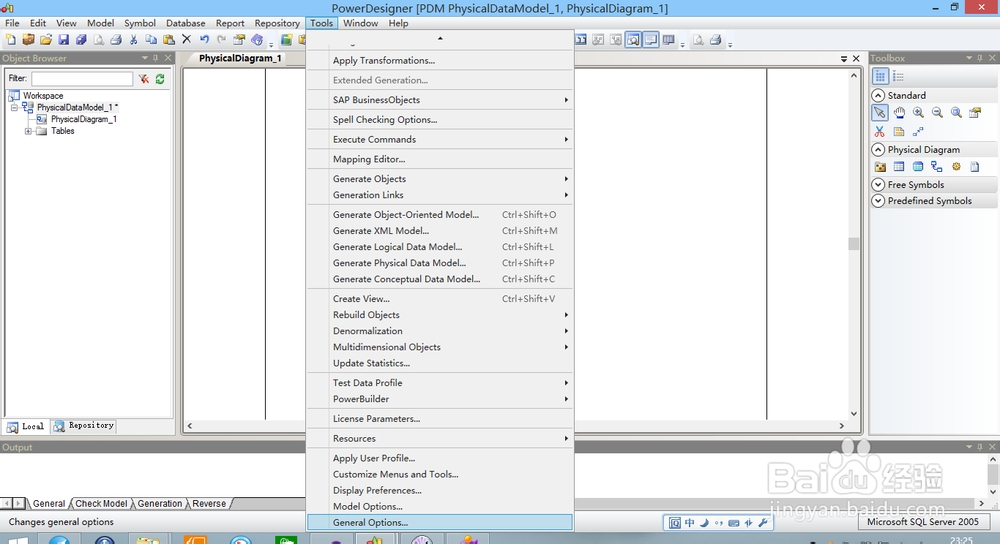Toggle the Output pane toolbar button
1000x544 pixels.
coord(651,40)
